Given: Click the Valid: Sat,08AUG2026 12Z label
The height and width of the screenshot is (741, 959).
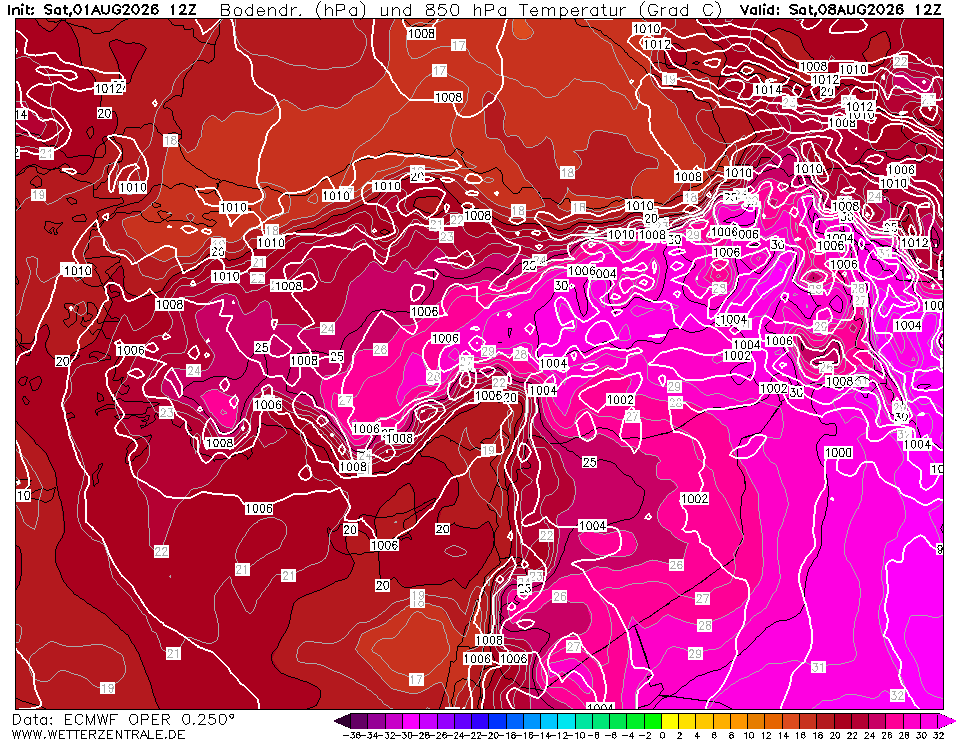Looking at the screenshot, I should [x=840, y=10].
